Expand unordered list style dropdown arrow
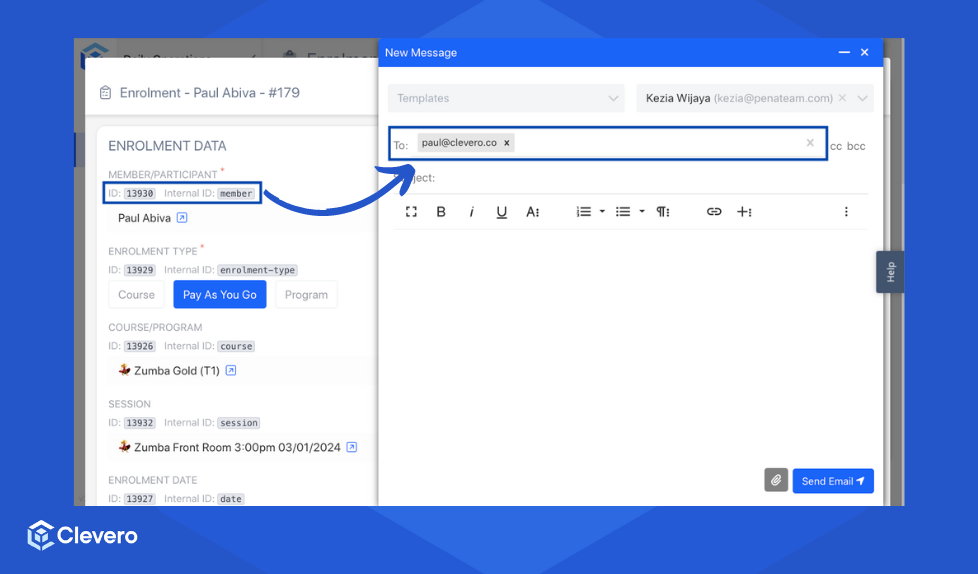This screenshot has width=978, height=574. (642, 212)
